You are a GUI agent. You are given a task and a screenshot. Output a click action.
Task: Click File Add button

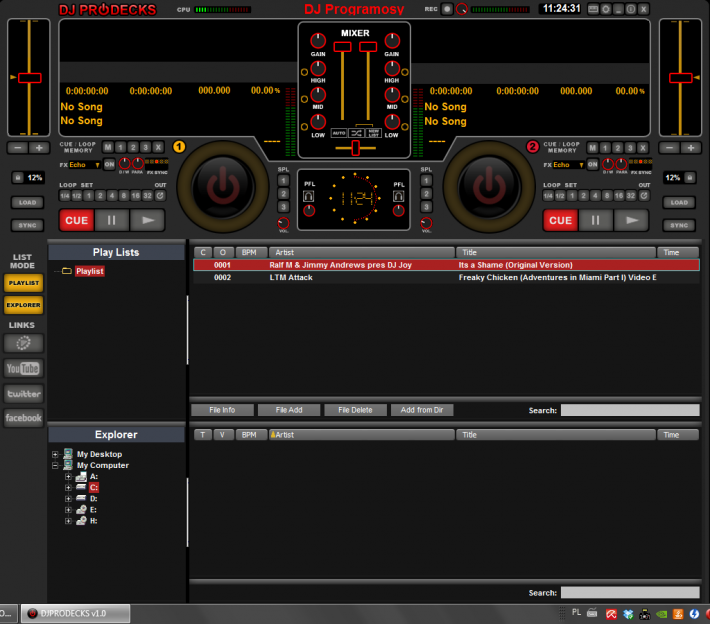pyautogui.click(x=289, y=410)
